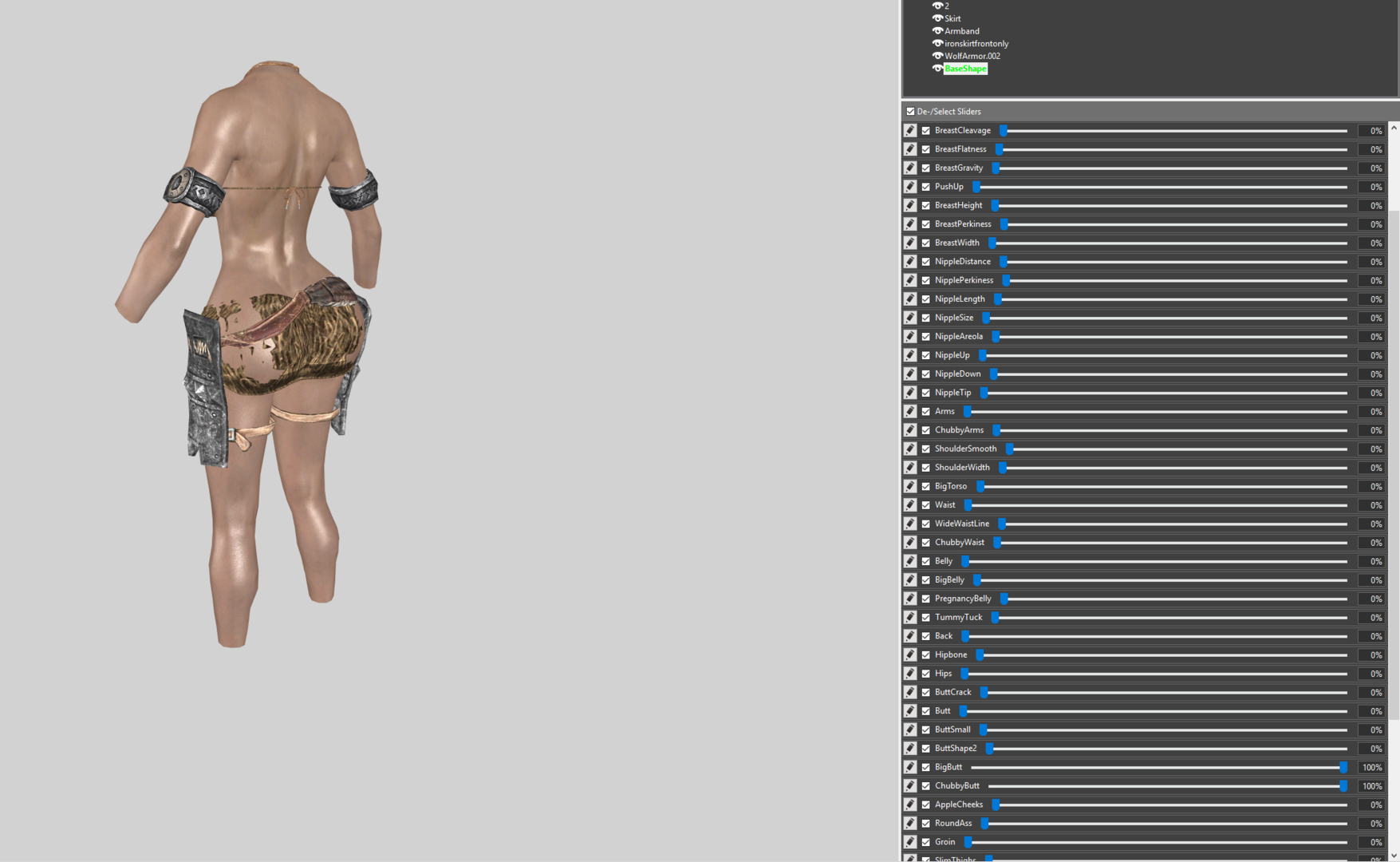Click the edit pencil icon for Arms slider
1400x862 pixels.
coord(910,411)
